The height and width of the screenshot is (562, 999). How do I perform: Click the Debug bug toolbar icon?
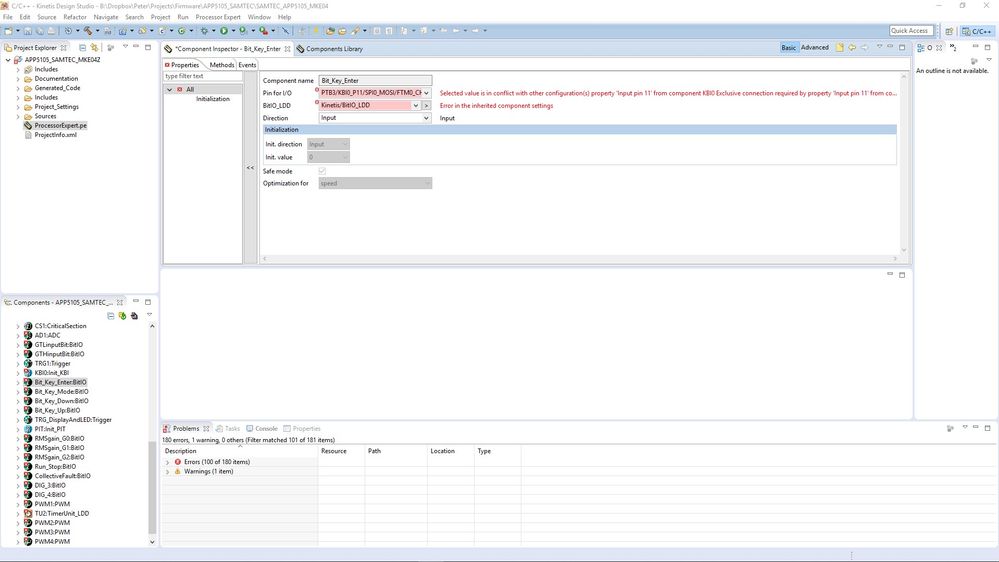(205, 31)
